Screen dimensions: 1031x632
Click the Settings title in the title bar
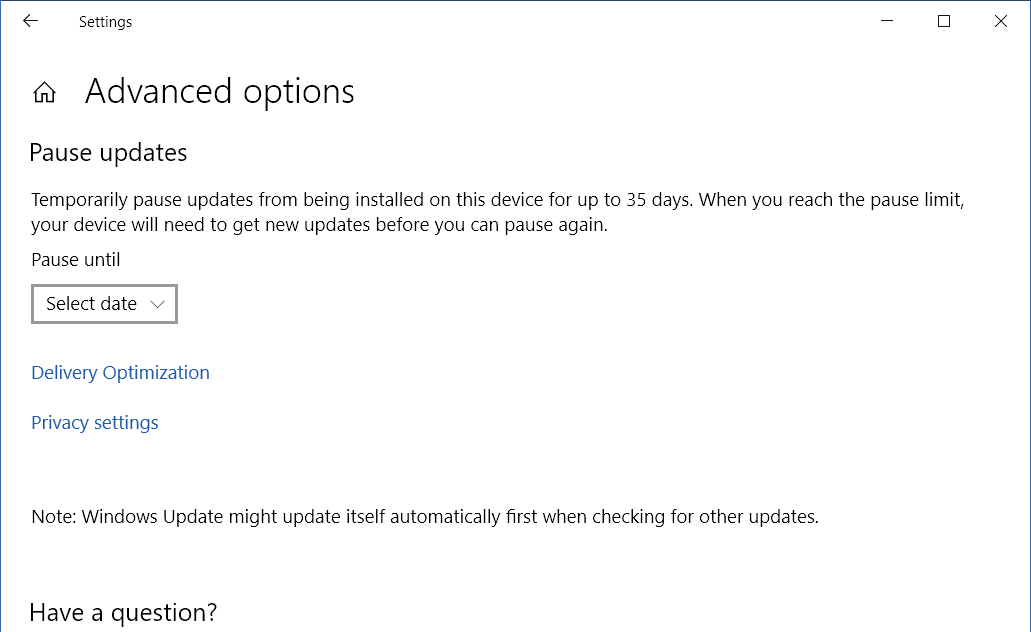click(105, 22)
